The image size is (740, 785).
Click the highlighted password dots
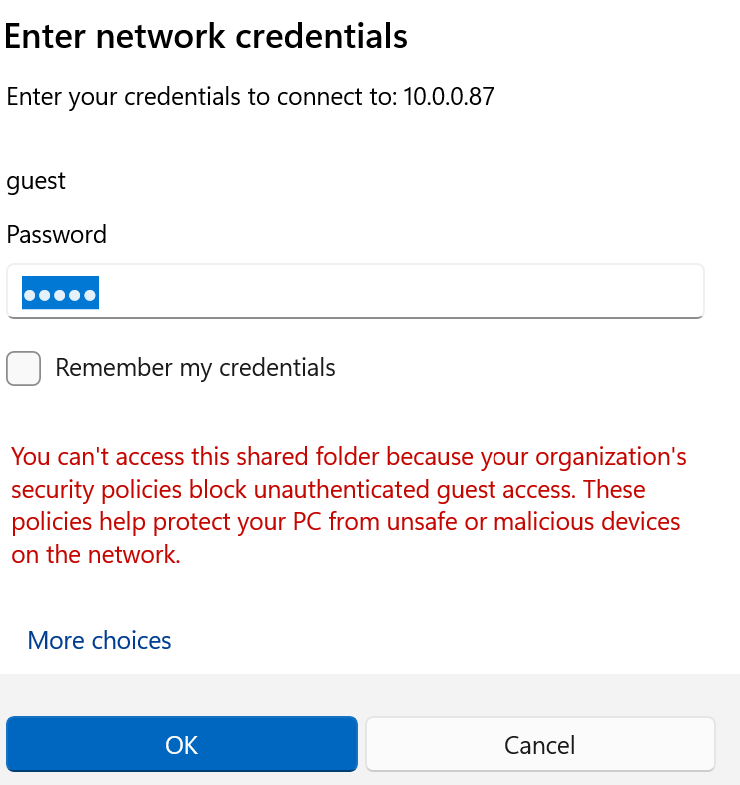[60, 292]
